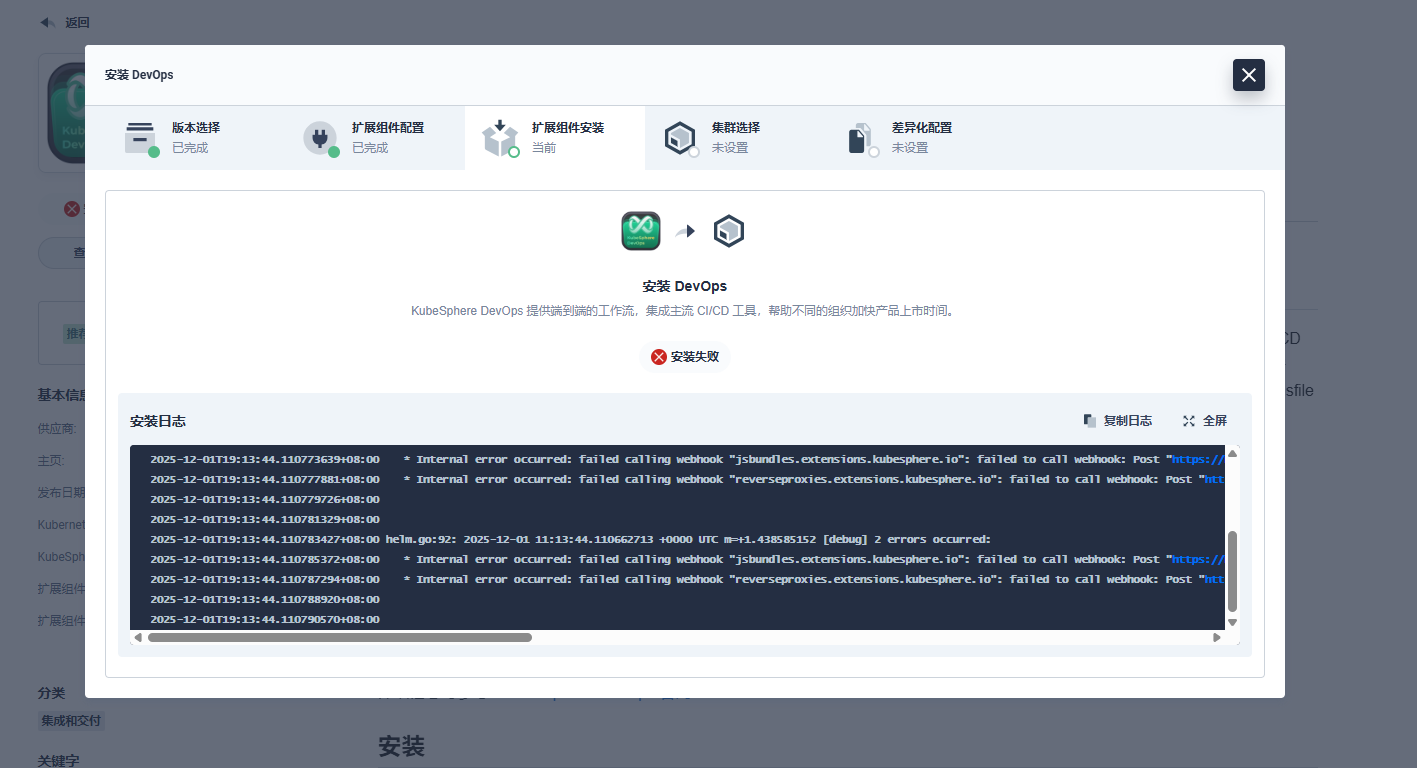
Task: Click the log's horizontal scrollbar right arrow
Action: coord(1216,637)
